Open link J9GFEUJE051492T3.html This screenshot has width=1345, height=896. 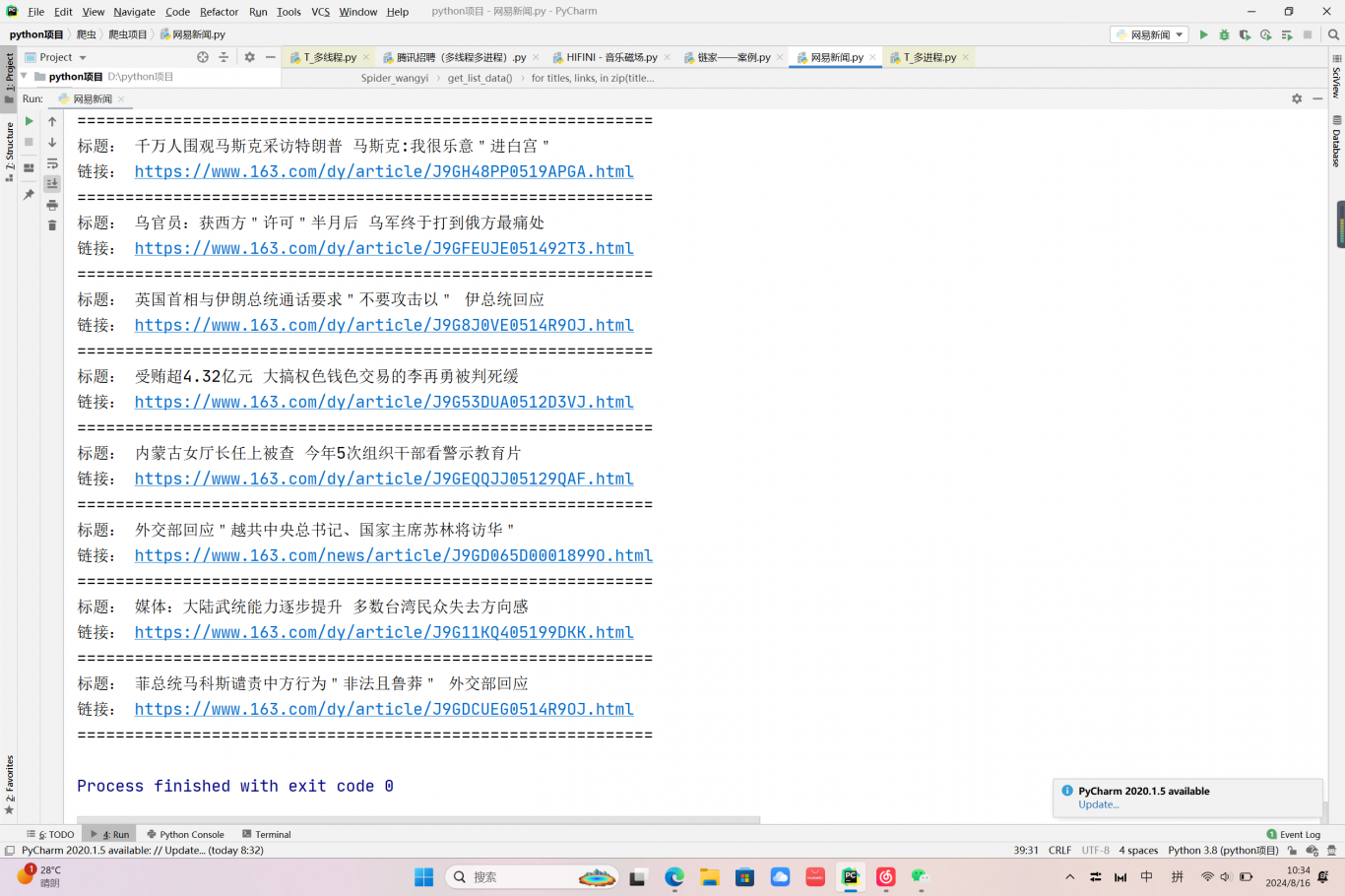point(384,248)
